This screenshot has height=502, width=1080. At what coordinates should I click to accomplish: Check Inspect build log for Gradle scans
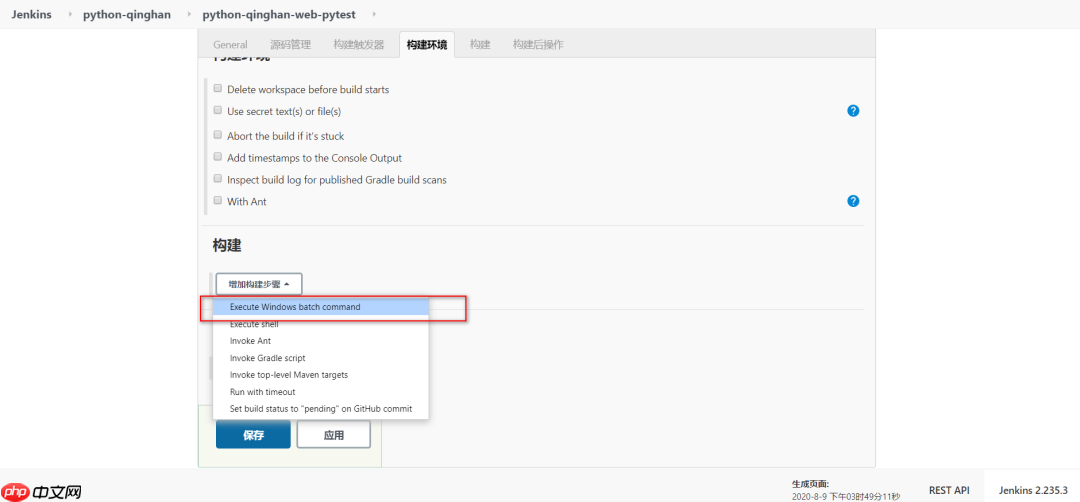218,179
